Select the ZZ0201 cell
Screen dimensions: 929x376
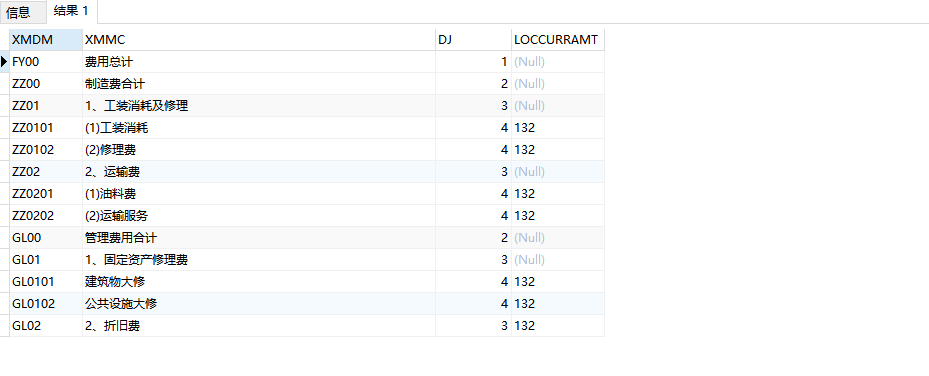[46, 193]
